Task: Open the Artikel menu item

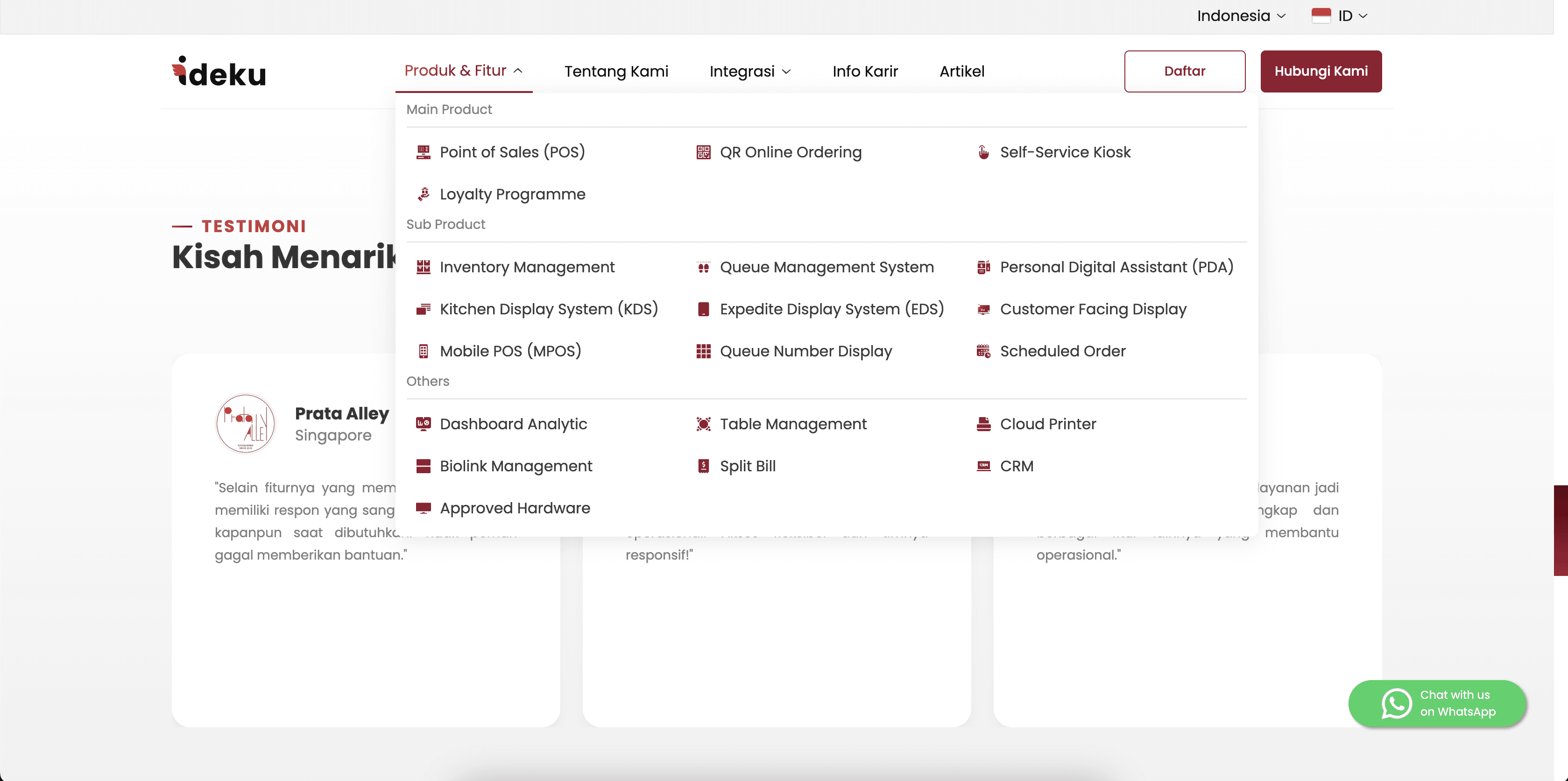Action: coord(962,71)
